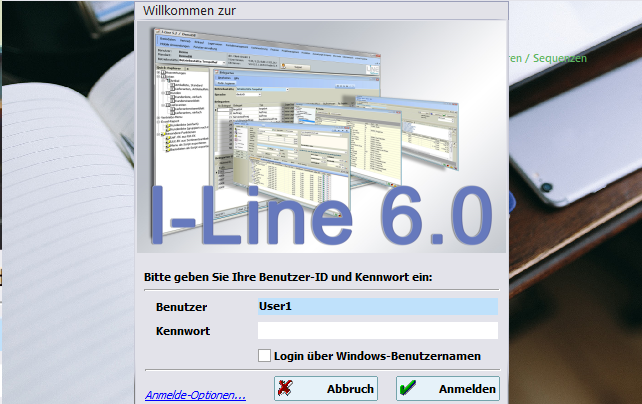642x404 pixels.
Task: Focus the empty Kennwort password field
Action: tap(378, 330)
